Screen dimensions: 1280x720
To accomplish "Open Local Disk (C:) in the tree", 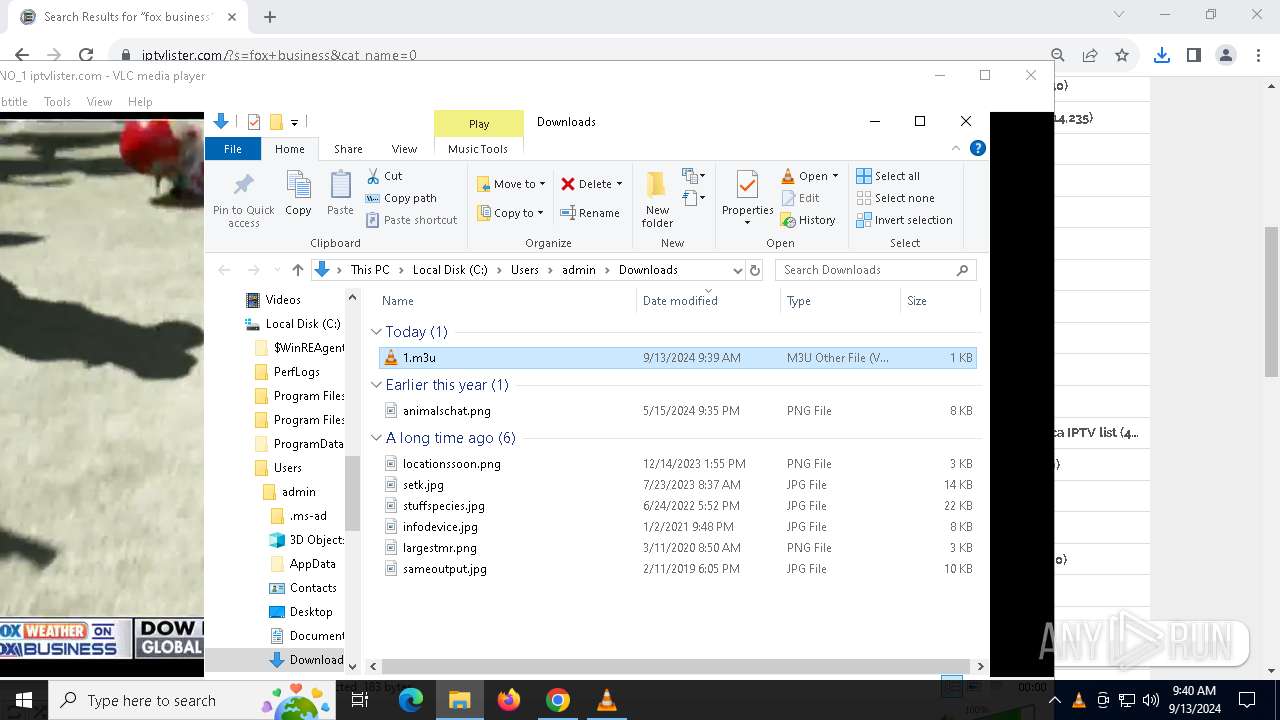I will click(293, 324).
